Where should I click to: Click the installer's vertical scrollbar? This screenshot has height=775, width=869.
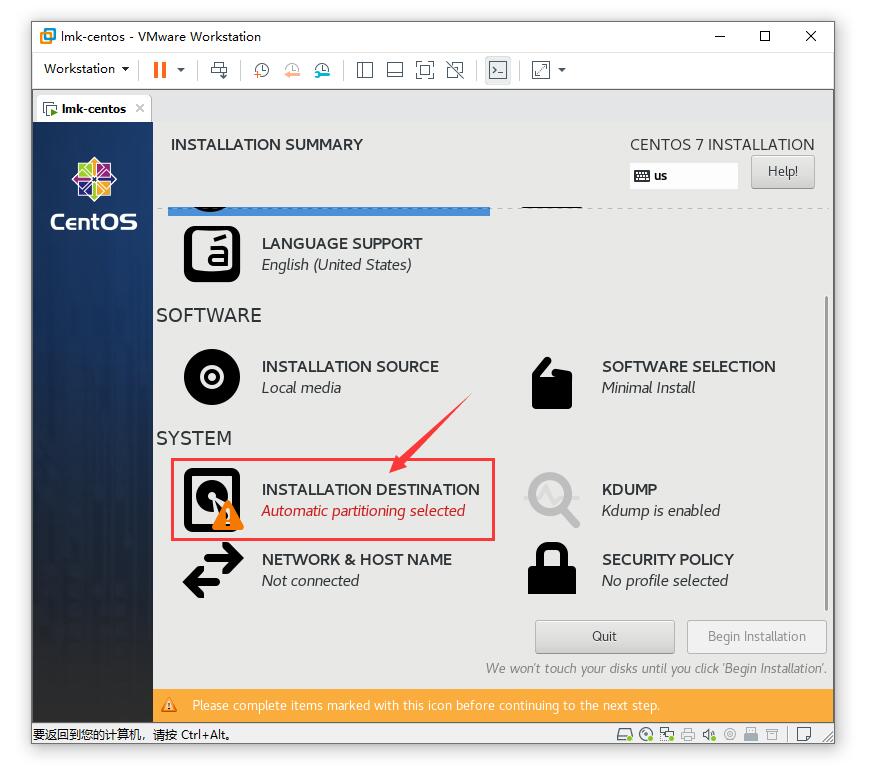tap(826, 453)
